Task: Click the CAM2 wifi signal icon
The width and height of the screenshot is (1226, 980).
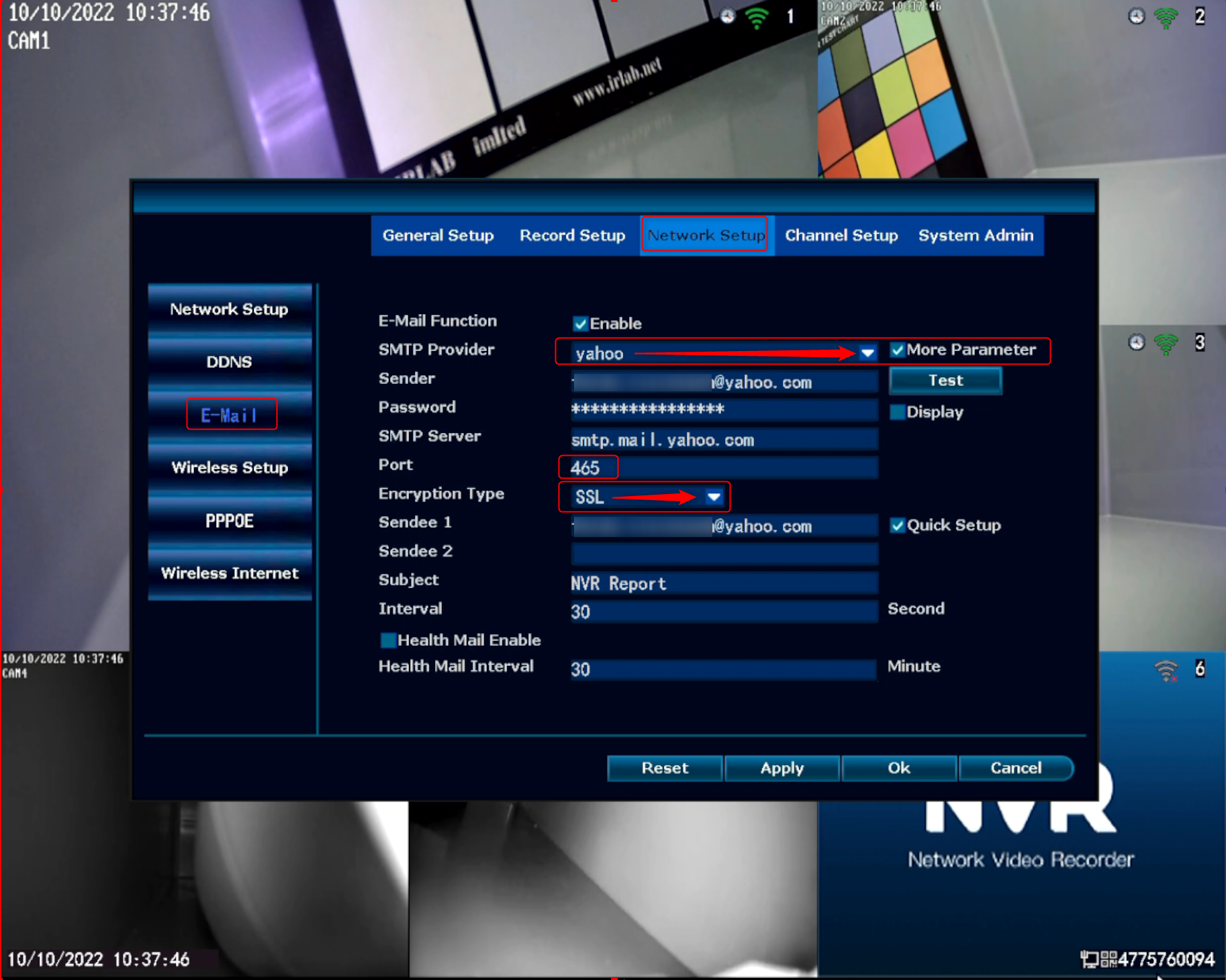Action: [x=1166, y=17]
